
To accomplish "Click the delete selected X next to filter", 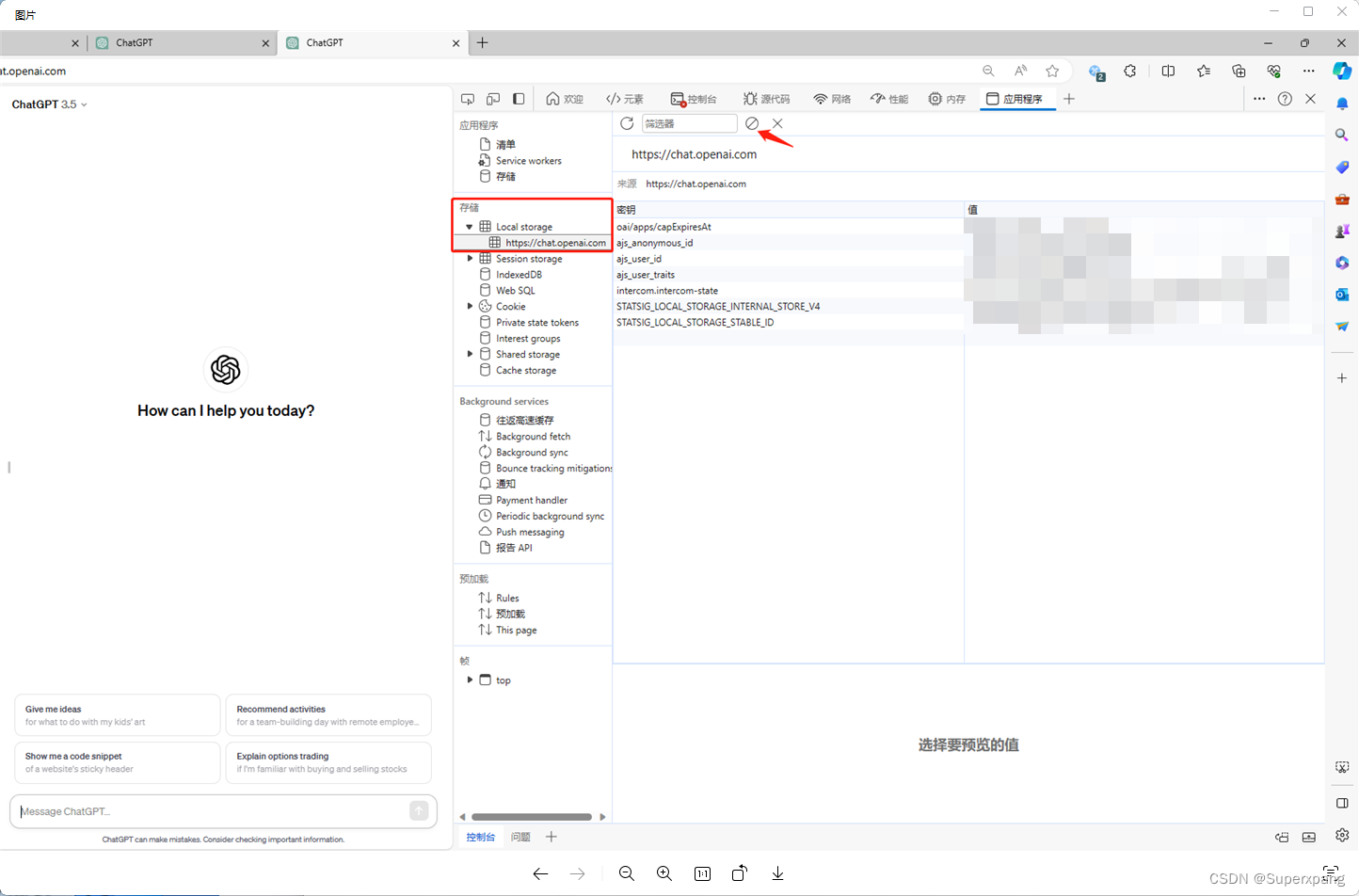I will 777,123.
